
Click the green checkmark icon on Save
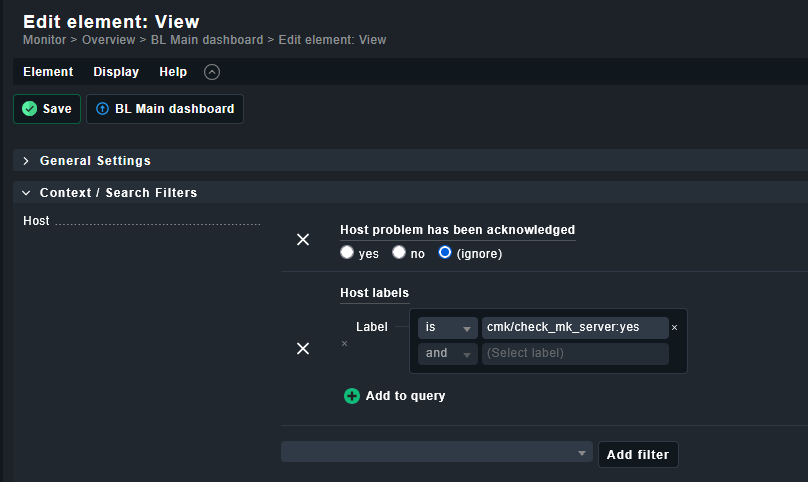pos(30,109)
